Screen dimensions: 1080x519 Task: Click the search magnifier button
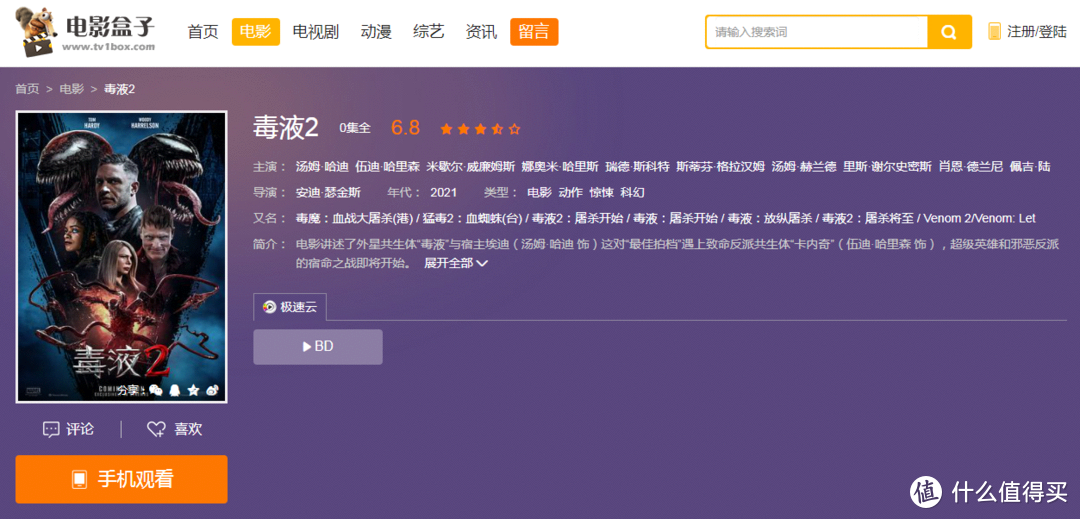[x=949, y=32]
